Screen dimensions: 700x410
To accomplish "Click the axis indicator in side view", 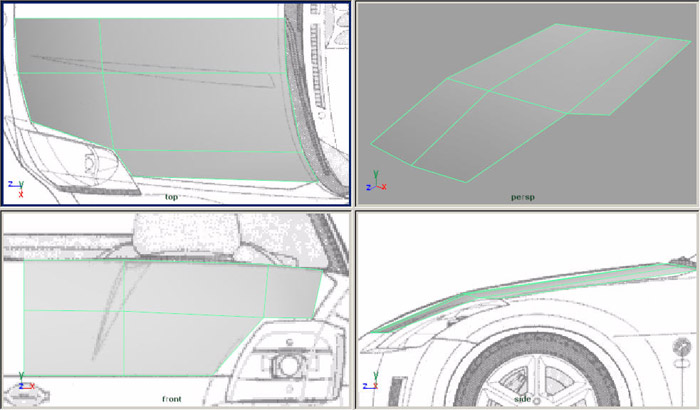I will pos(372,385).
